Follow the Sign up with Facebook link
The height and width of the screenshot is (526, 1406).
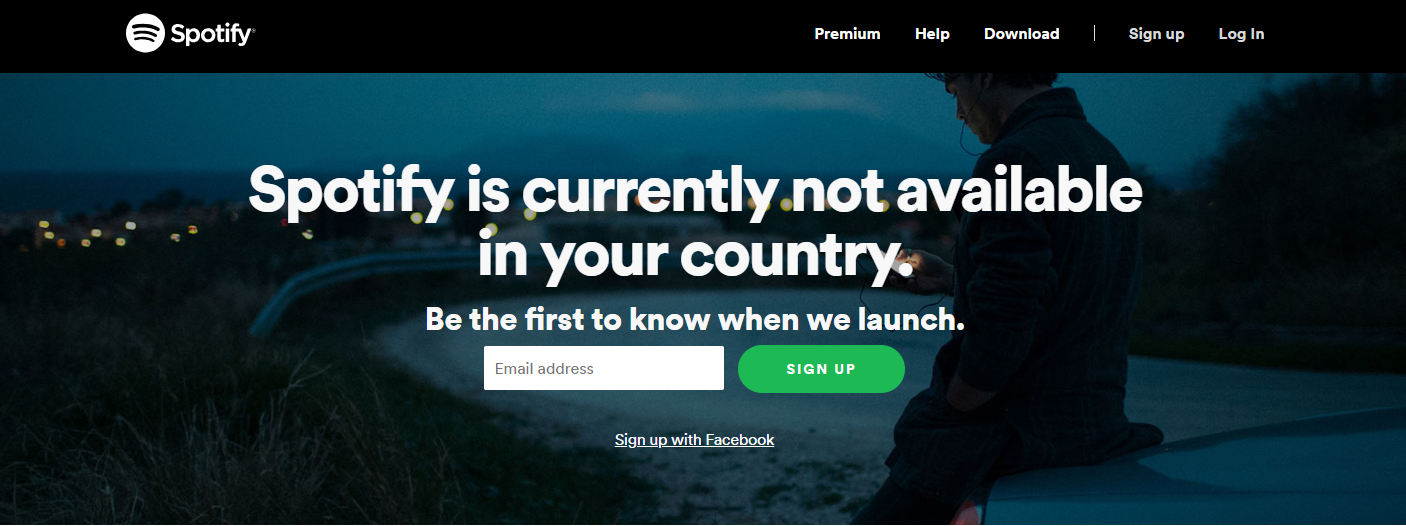tap(695, 440)
